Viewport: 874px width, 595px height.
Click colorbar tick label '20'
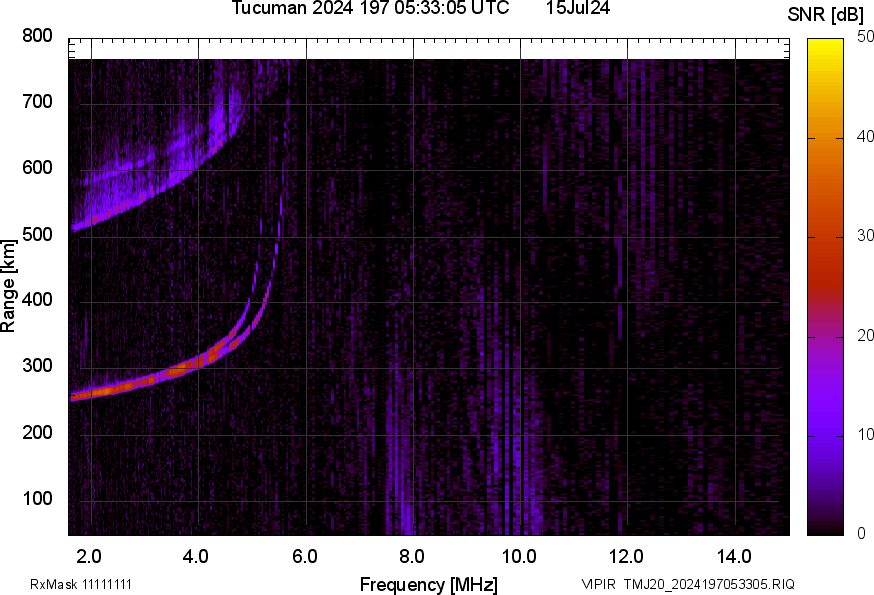click(x=865, y=336)
